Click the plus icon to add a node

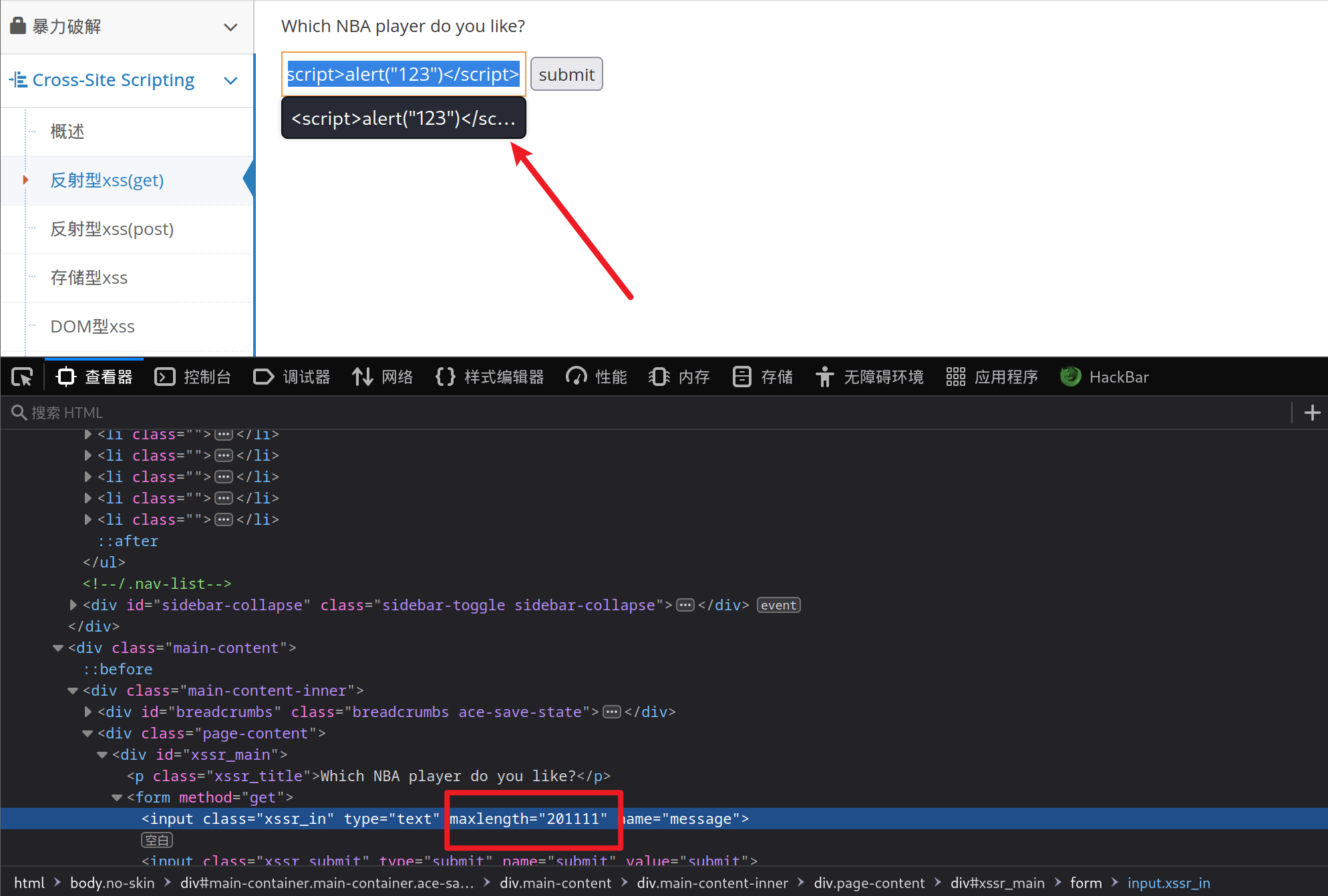tap(1312, 413)
